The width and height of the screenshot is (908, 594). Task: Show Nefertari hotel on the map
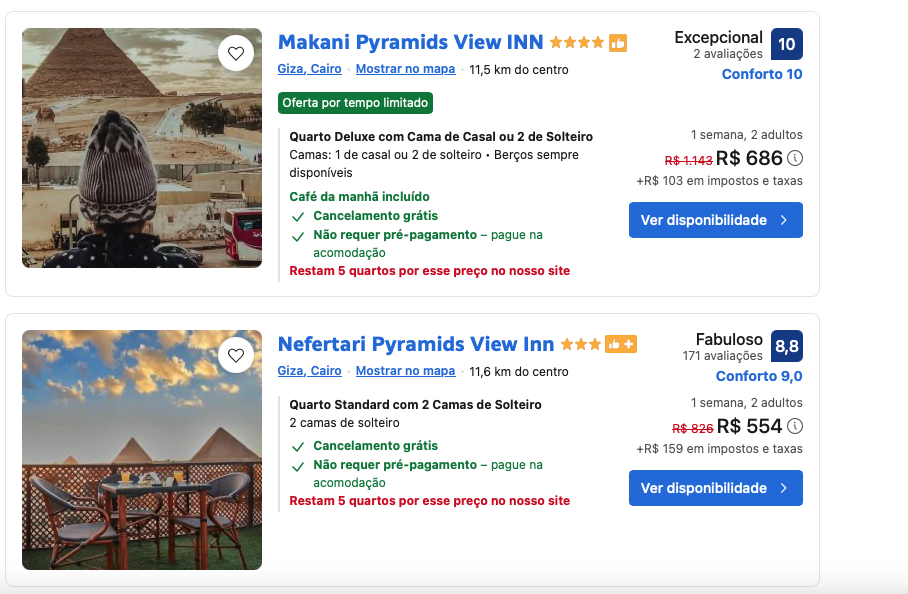[x=405, y=371]
